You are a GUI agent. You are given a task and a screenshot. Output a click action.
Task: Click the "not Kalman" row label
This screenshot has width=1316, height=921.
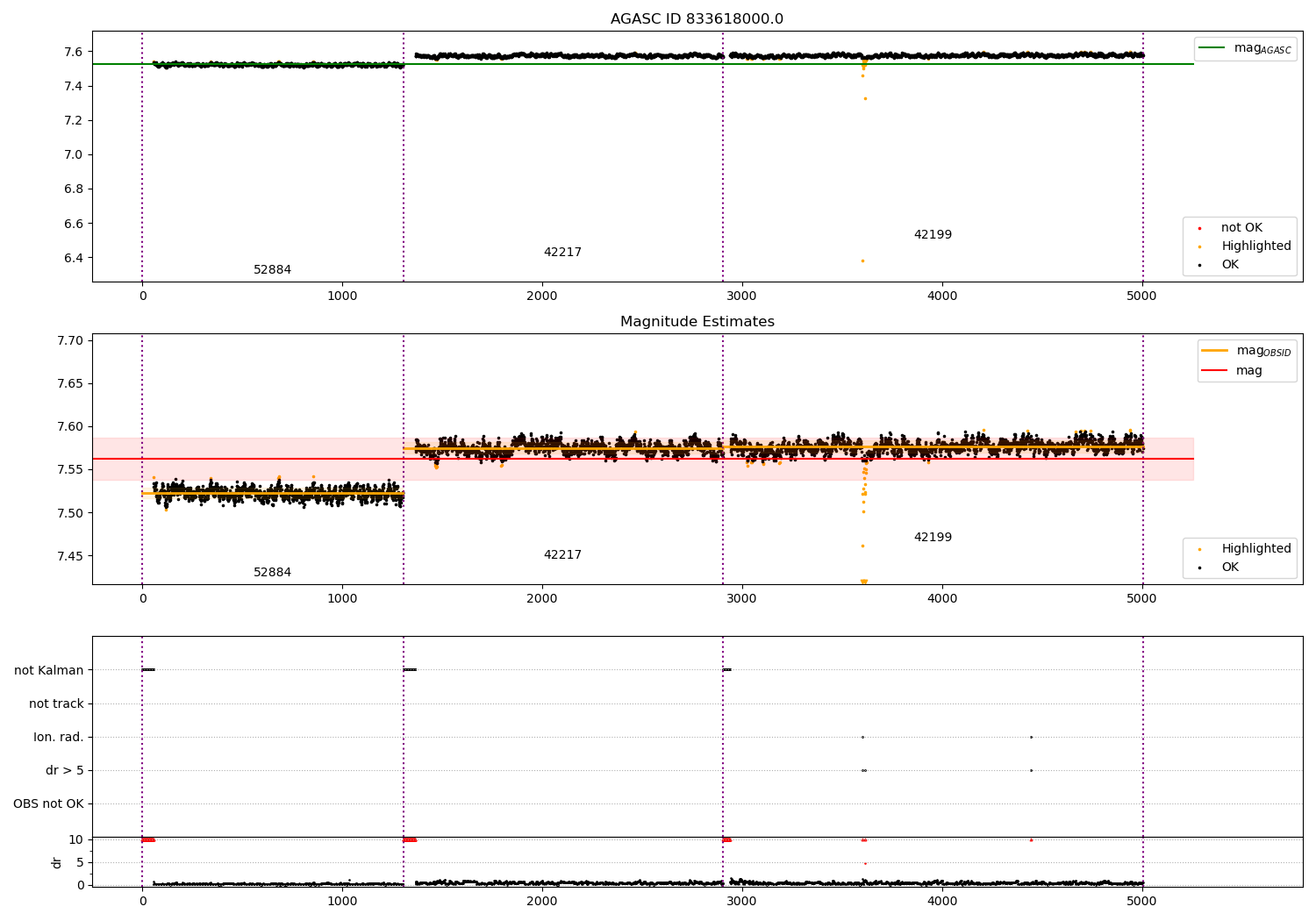[x=49, y=670]
